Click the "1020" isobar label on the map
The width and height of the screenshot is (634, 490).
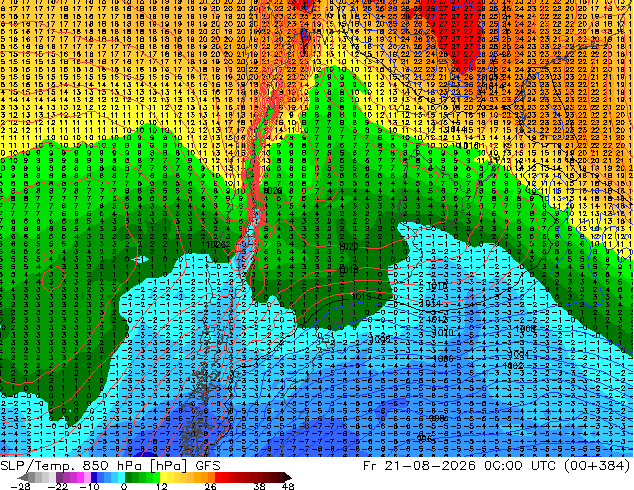[348, 246]
